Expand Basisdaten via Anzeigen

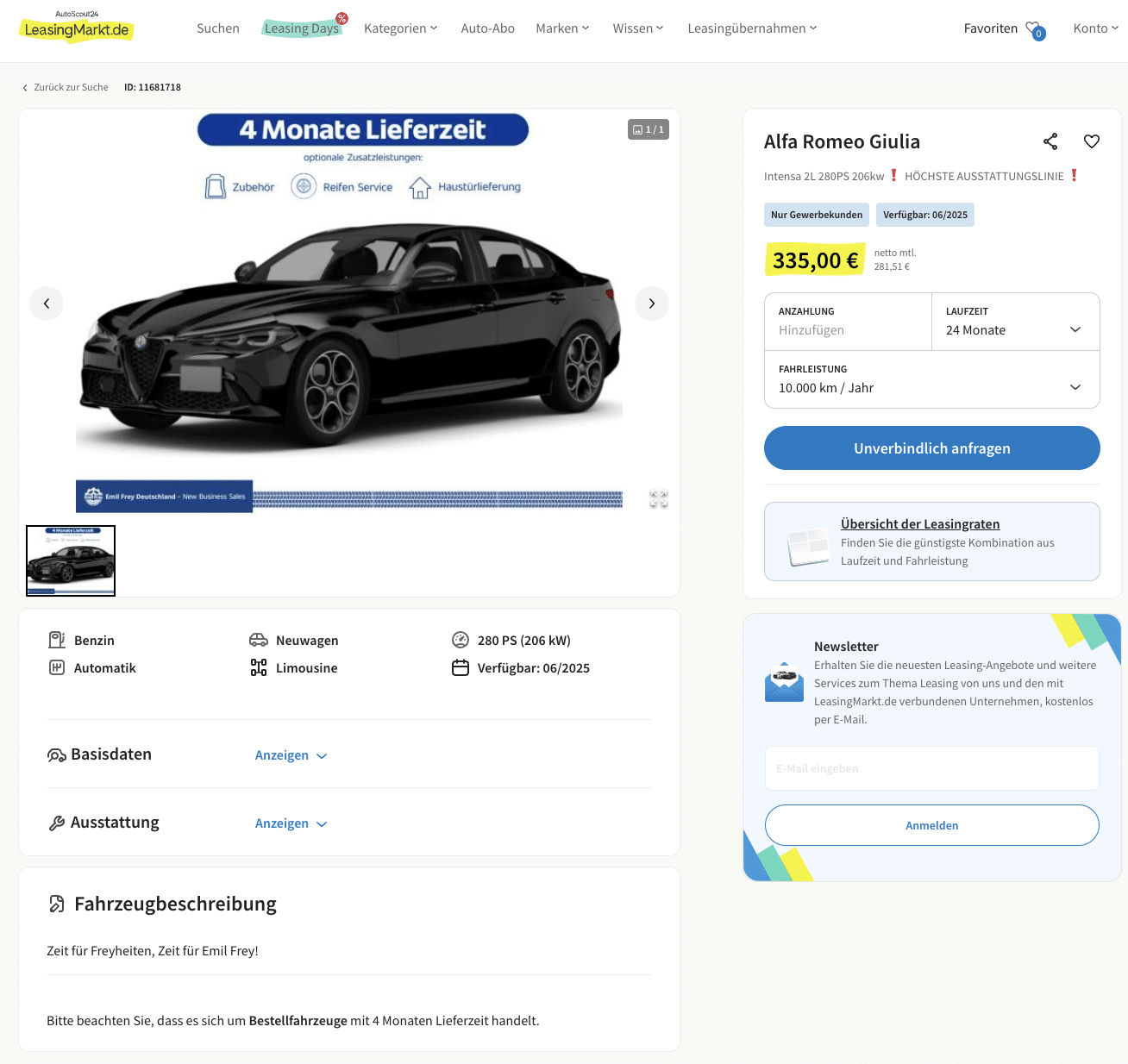(x=291, y=755)
